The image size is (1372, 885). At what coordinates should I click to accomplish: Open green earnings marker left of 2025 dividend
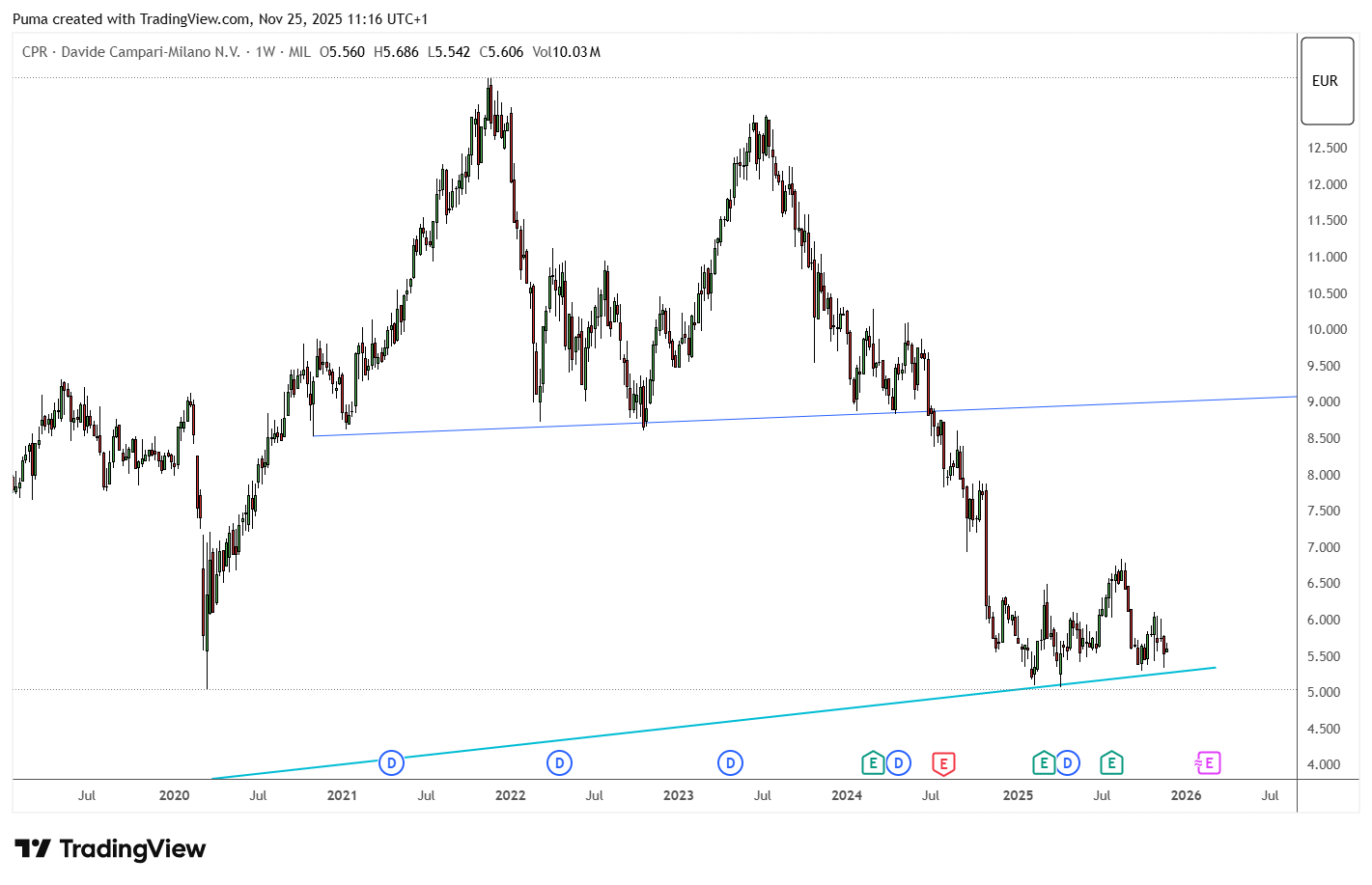[1044, 763]
